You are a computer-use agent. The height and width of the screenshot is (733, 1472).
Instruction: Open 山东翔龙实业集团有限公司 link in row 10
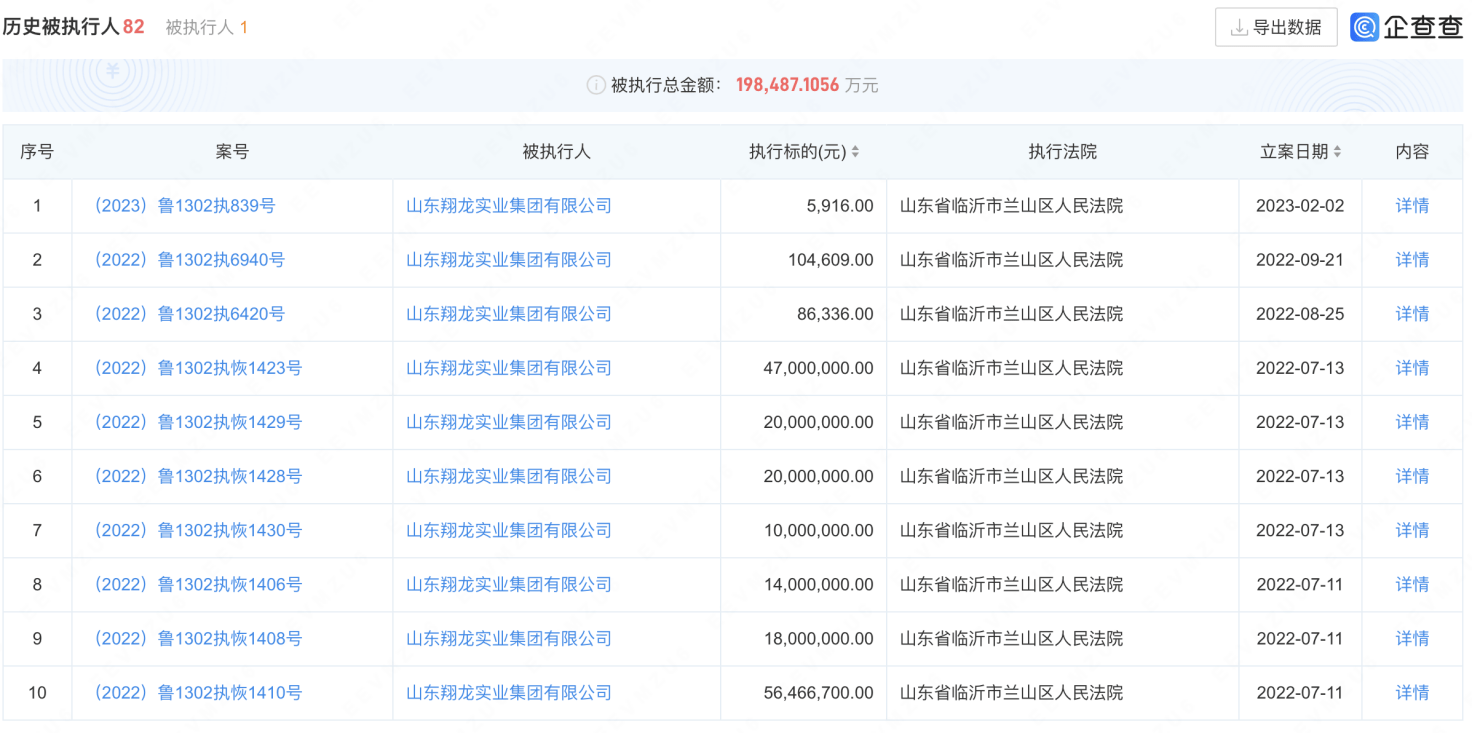point(509,692)
